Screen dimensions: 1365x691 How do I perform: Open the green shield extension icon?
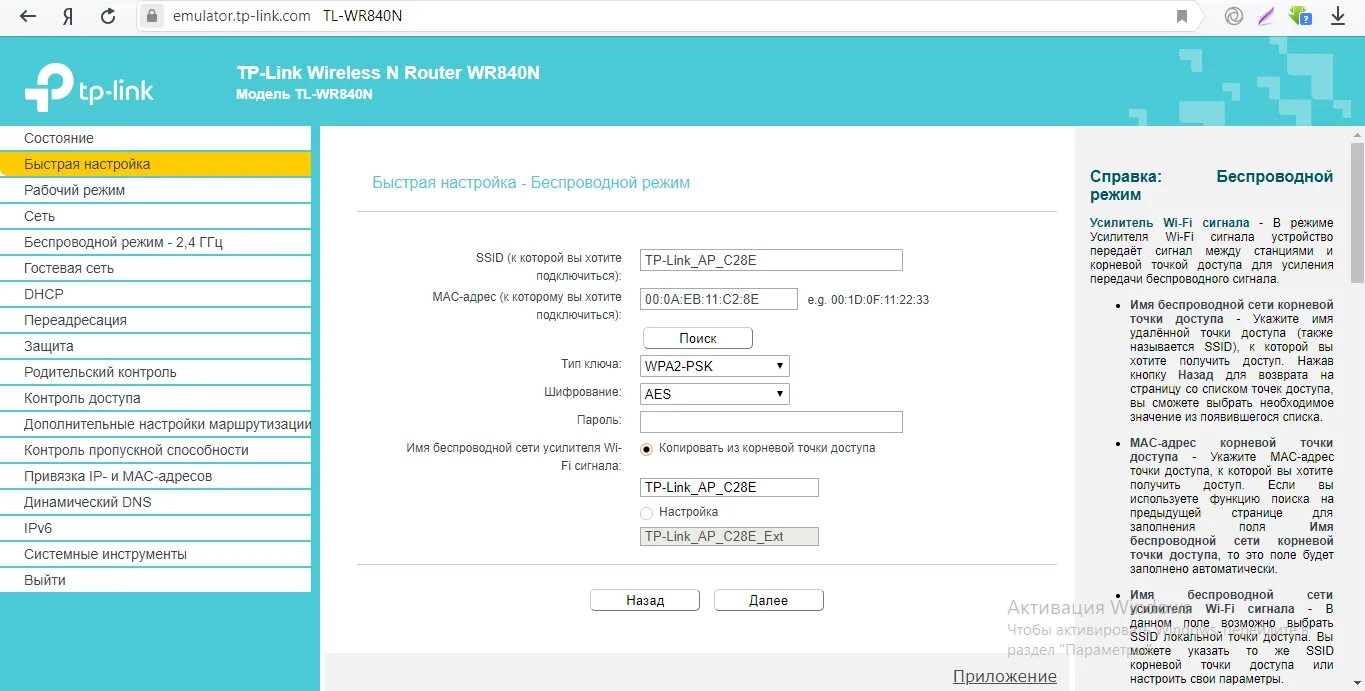1300,16
